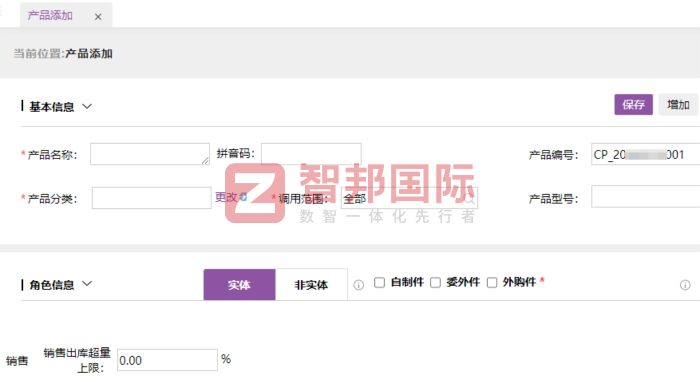Collapse the 角色信息 section chevron
700x387 pixels.
tap(87, 284)
